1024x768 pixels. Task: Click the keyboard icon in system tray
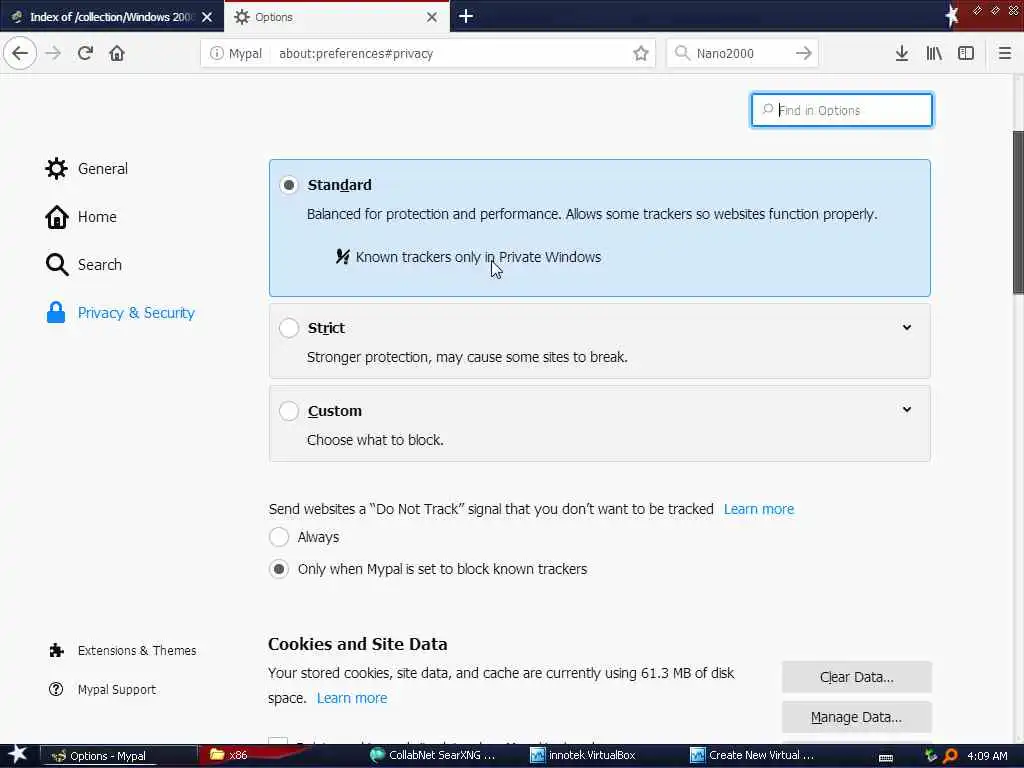[x=886, y=757]
